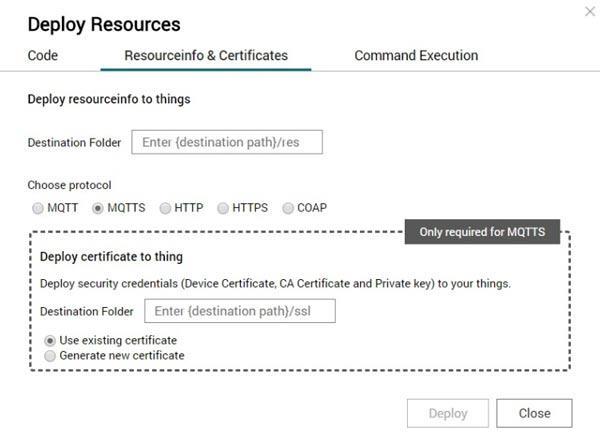Select HTTP as the protocol
Viewport: 600px width, 440px height.
166,209
